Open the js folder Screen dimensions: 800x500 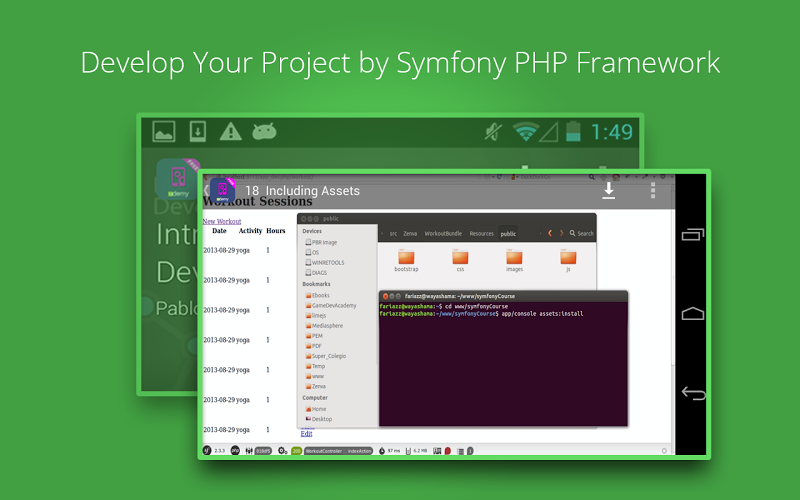568,260
